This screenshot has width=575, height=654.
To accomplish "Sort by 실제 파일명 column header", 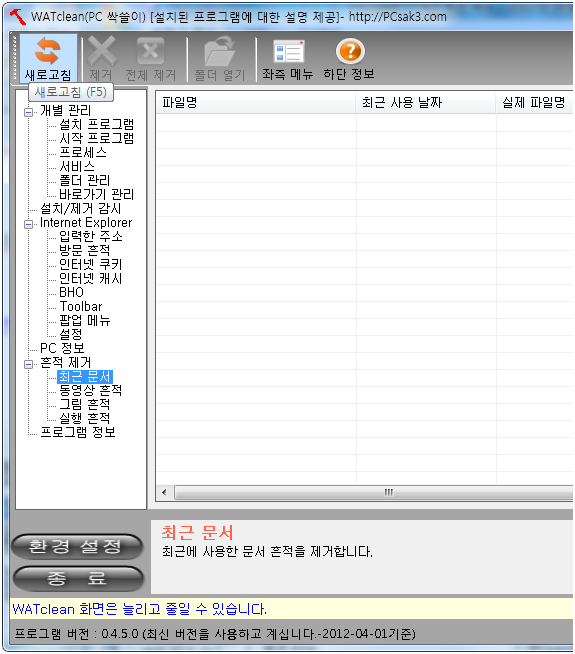I will (x=535, y=103).
